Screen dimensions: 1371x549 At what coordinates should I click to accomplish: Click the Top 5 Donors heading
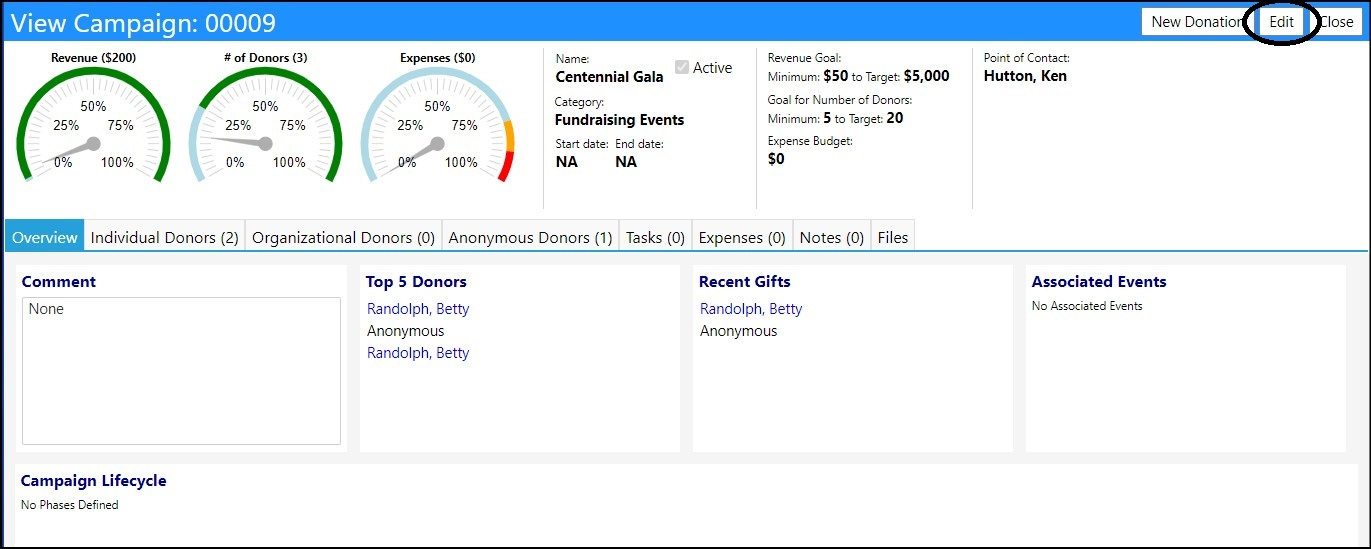coord(416,282)
